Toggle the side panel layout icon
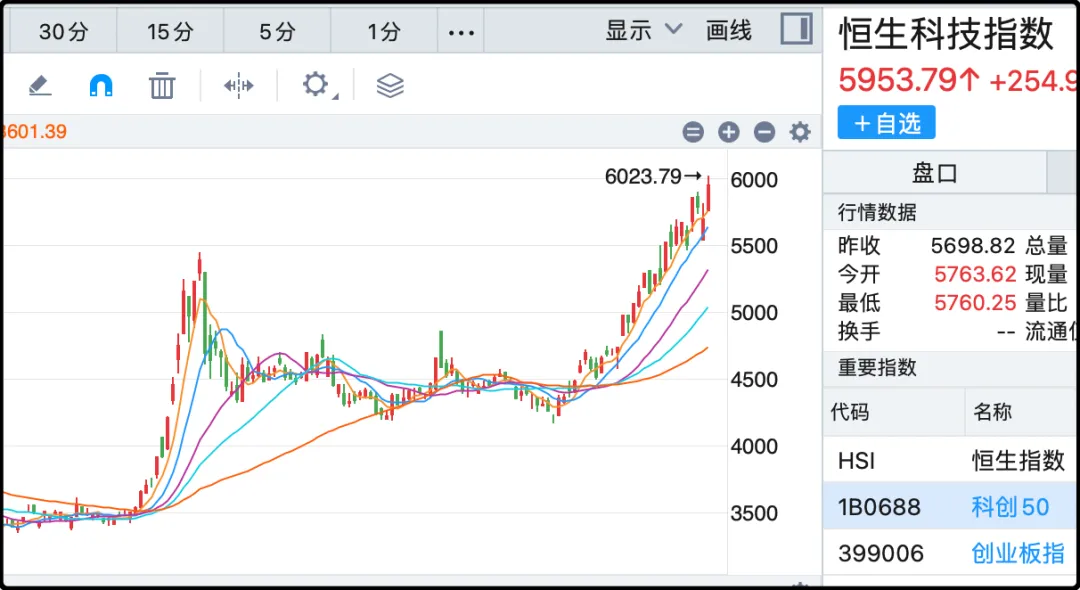 797,29
